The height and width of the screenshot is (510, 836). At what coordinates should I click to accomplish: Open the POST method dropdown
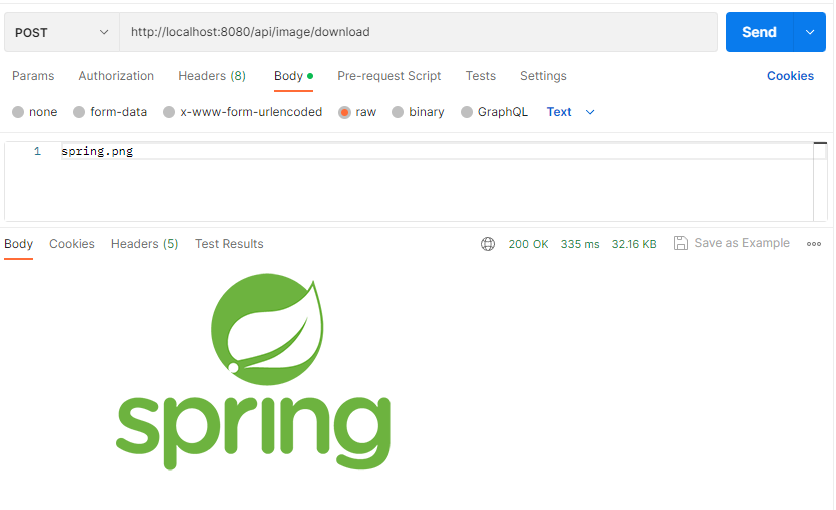62,33
